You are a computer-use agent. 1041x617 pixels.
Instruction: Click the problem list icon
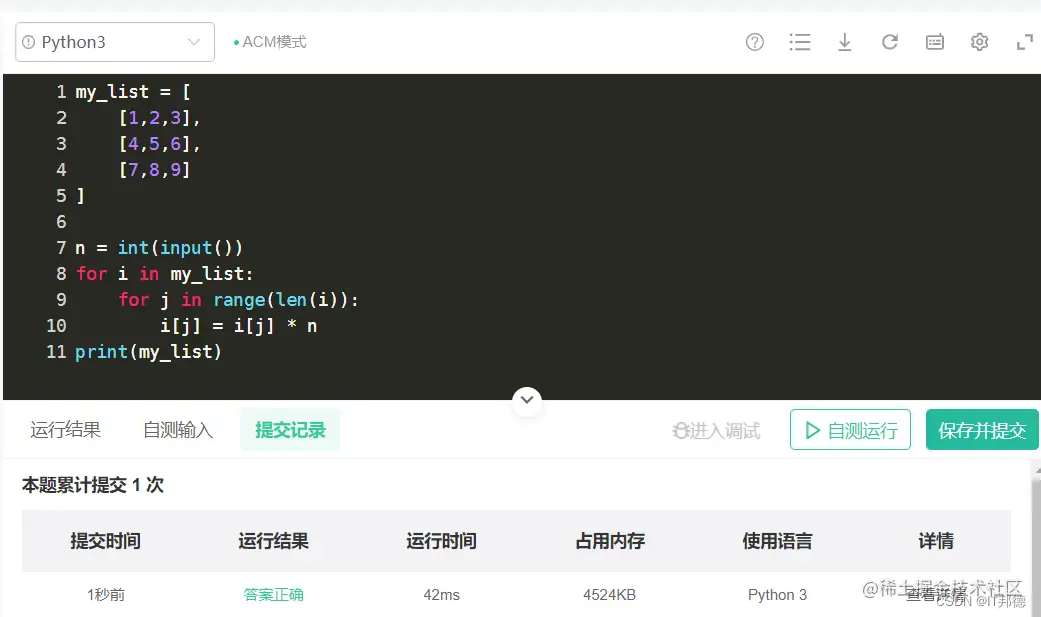(800, 42)
